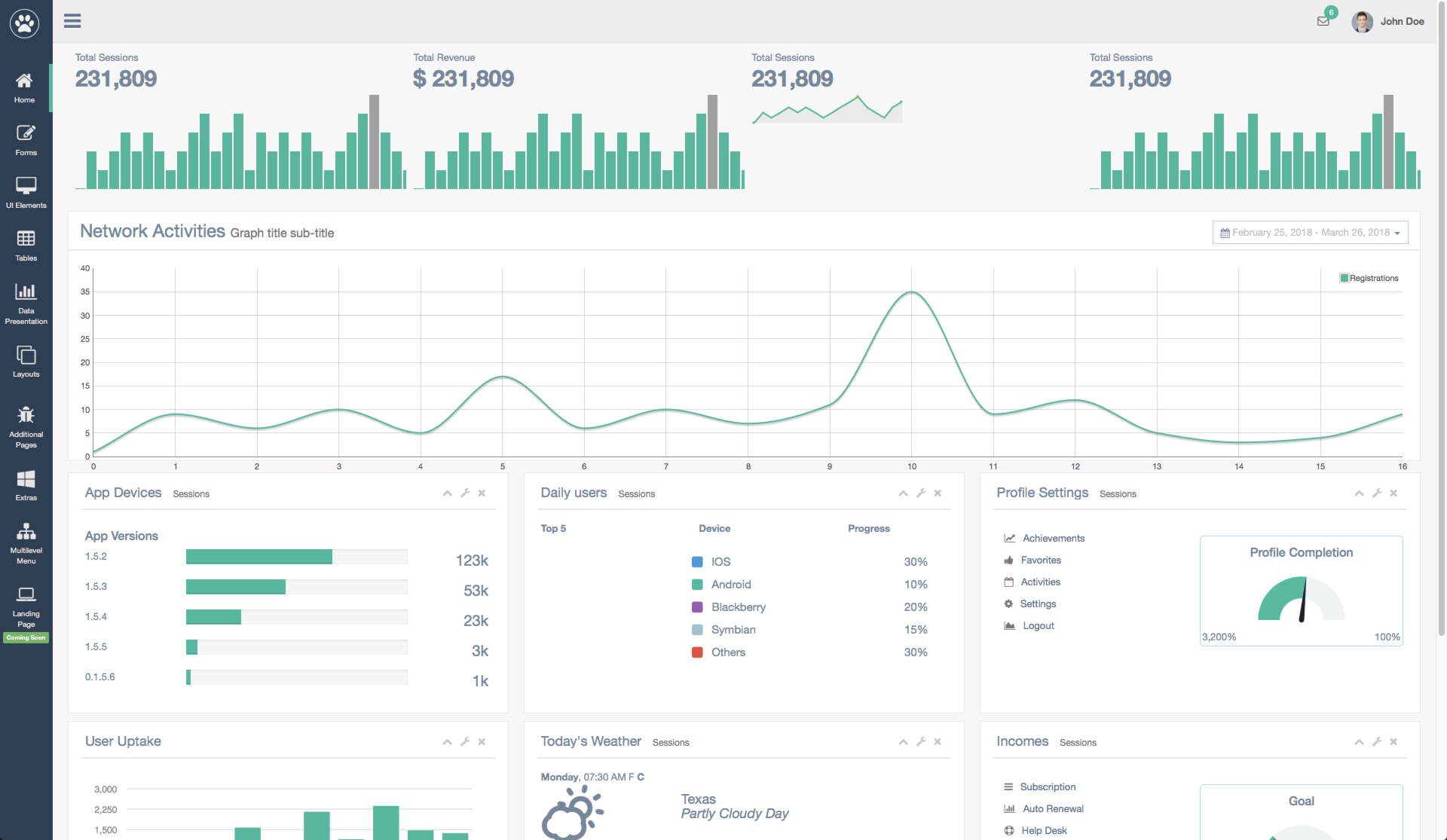Close the Today's Weather panel
1447x840 pixels.
tap(938, 742)
